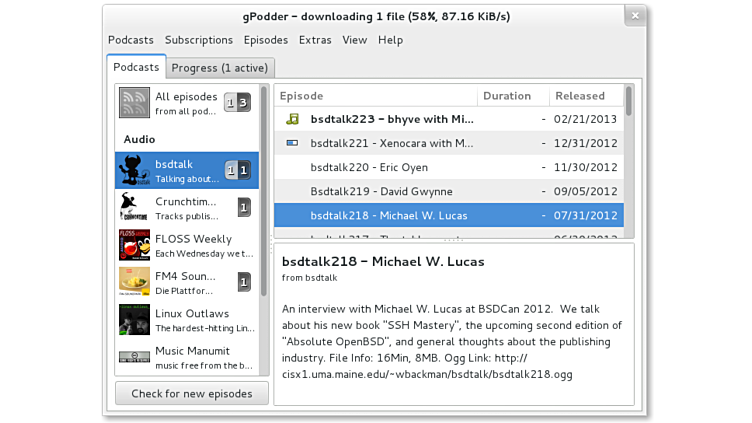Click the All episodes feed icon
752x423 pixels.
135,103
